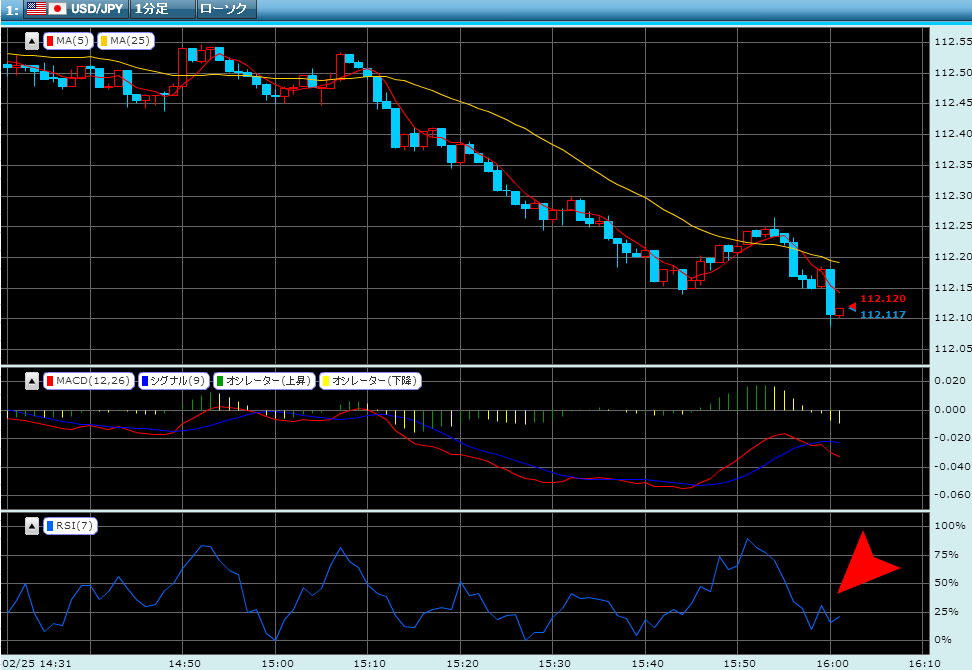The image size is (972, 670).
Task: Select the オシレーター(上昇) label
Action: tap(264, 381)
